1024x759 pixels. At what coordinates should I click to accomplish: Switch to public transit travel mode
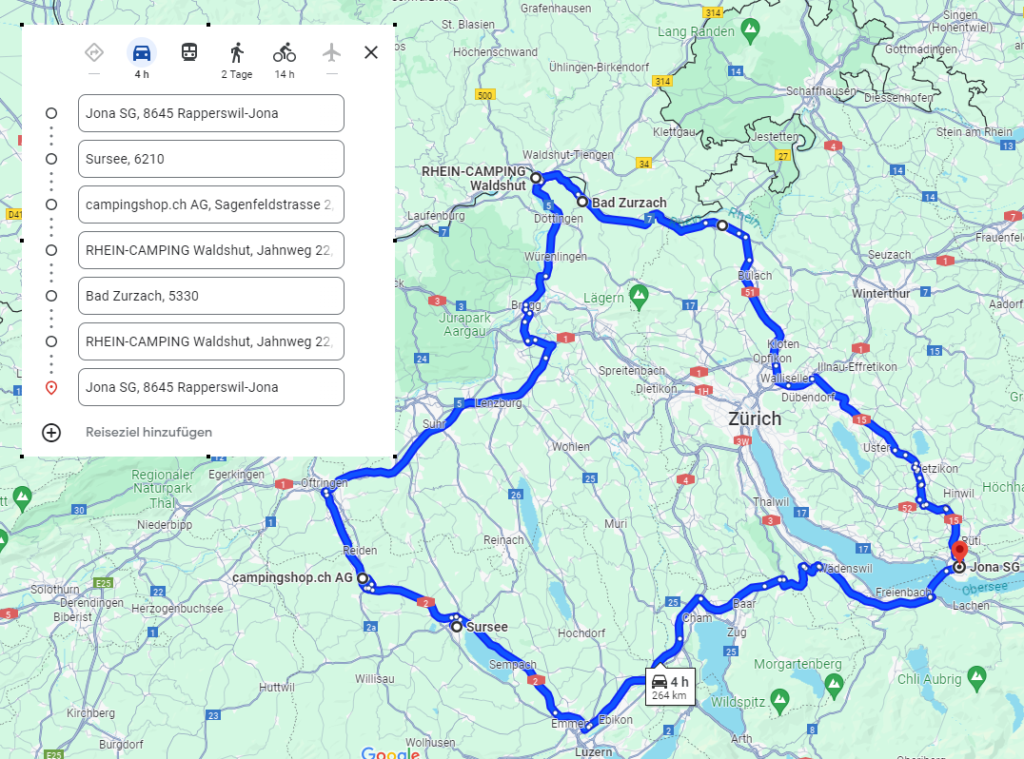(189, 53)
